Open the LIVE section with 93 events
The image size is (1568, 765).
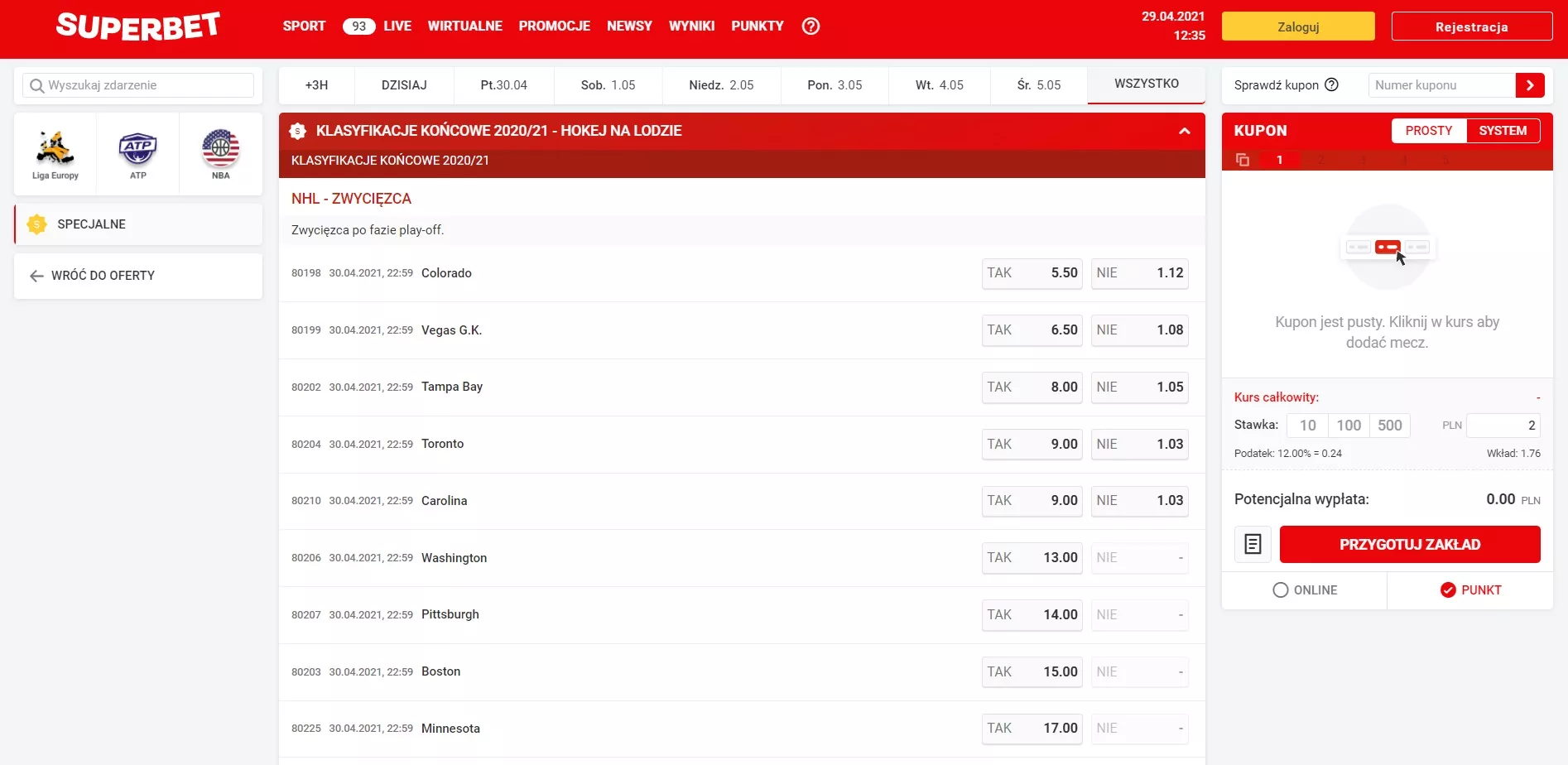pyautogui.click(x=377, y=26)
